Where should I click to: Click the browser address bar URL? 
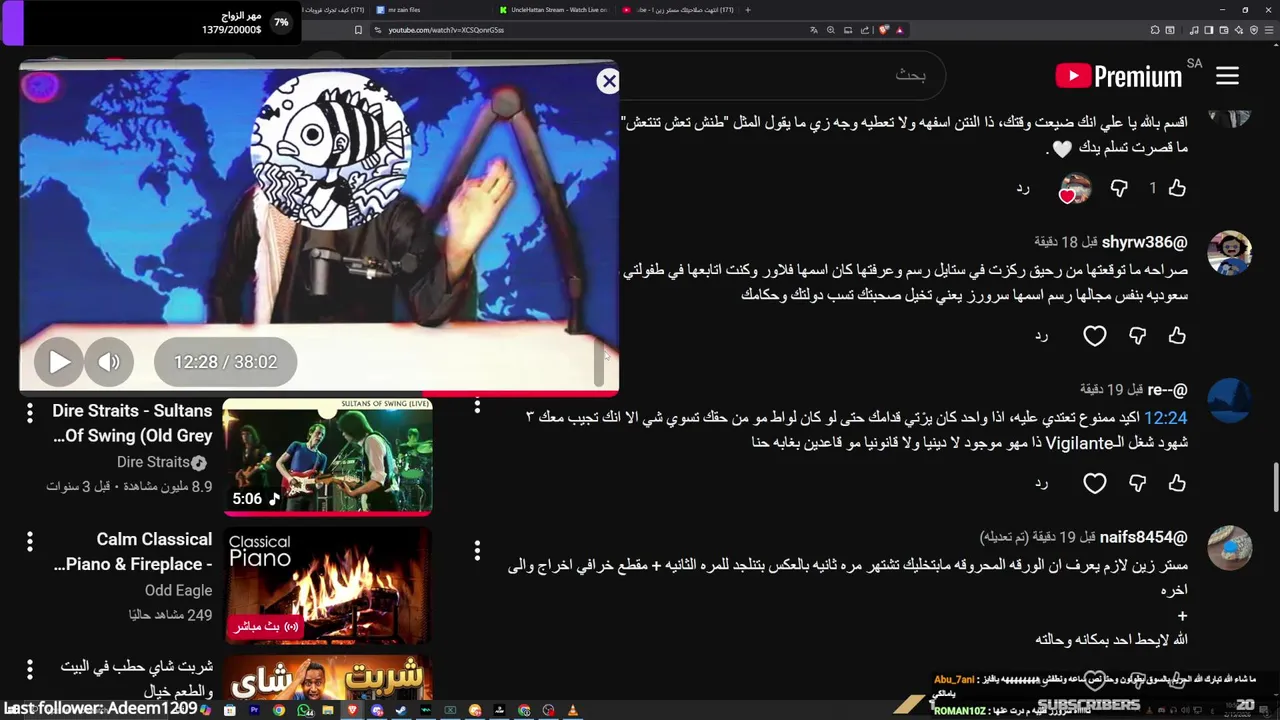[445, 30]
